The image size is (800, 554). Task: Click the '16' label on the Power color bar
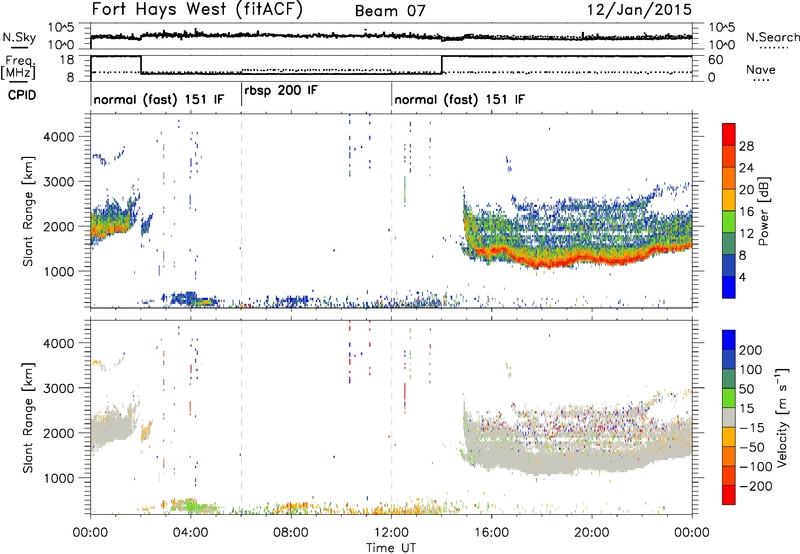click(746, 212)
